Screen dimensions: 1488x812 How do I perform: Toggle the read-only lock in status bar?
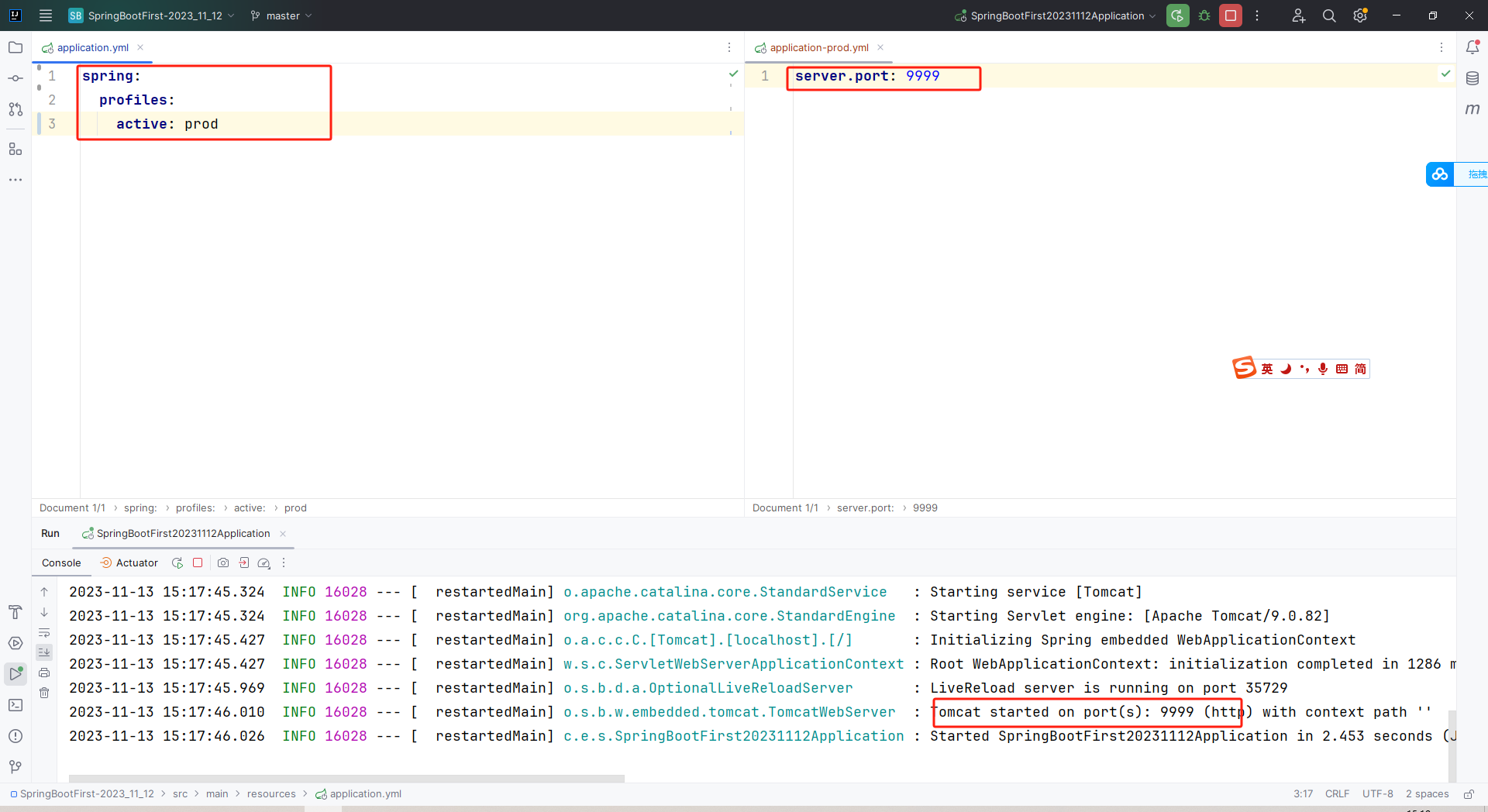[1468, 794]
